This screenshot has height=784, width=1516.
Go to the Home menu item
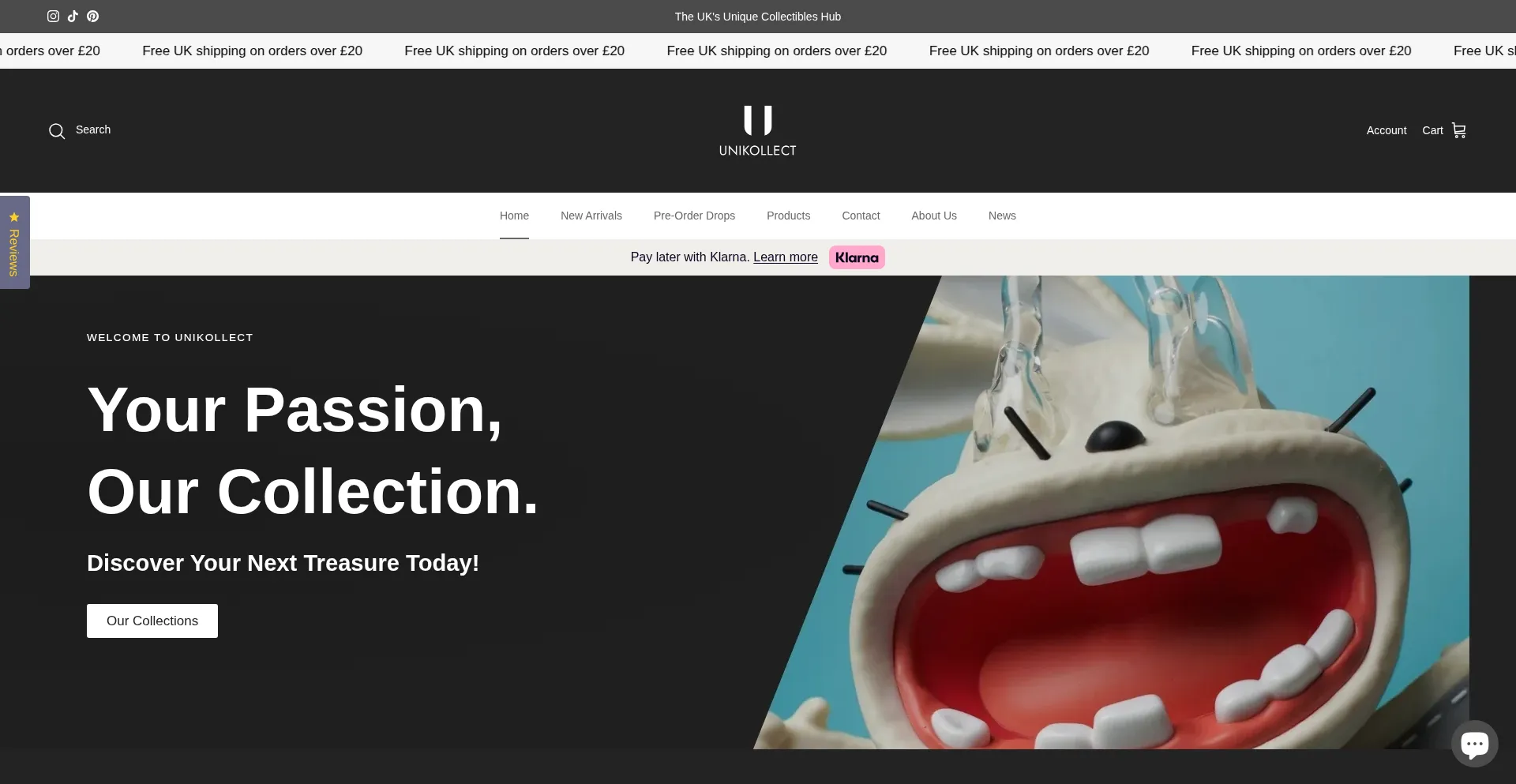pos(514,216)
